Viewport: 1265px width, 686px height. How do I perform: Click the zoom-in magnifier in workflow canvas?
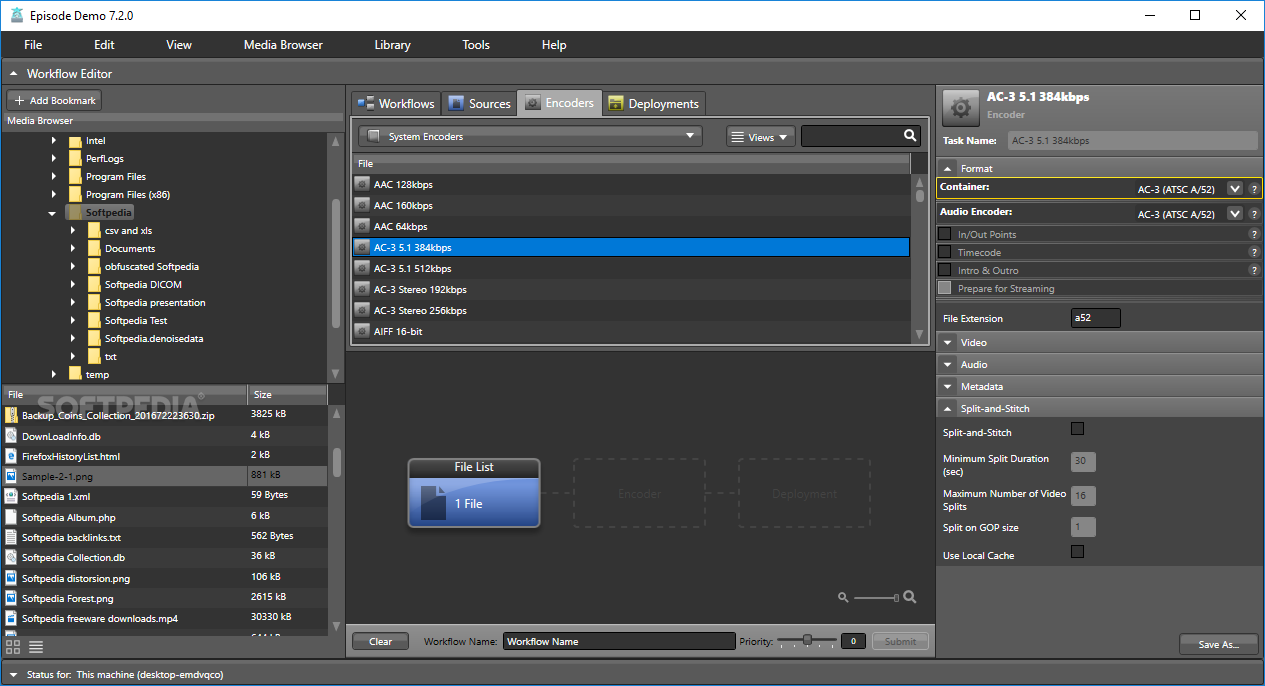click(910, 597)
